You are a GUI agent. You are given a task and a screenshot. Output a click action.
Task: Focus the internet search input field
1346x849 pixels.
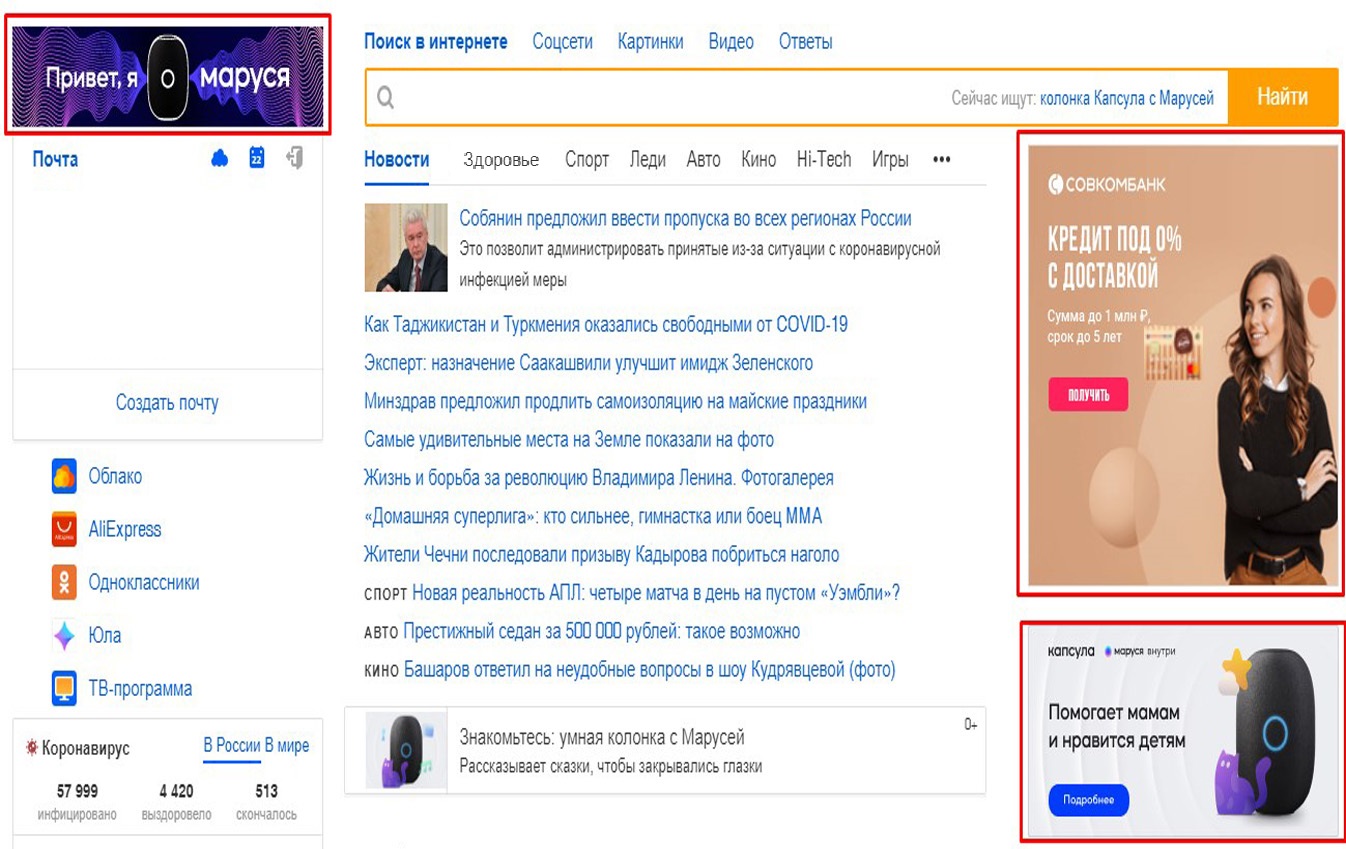point(660,98)
